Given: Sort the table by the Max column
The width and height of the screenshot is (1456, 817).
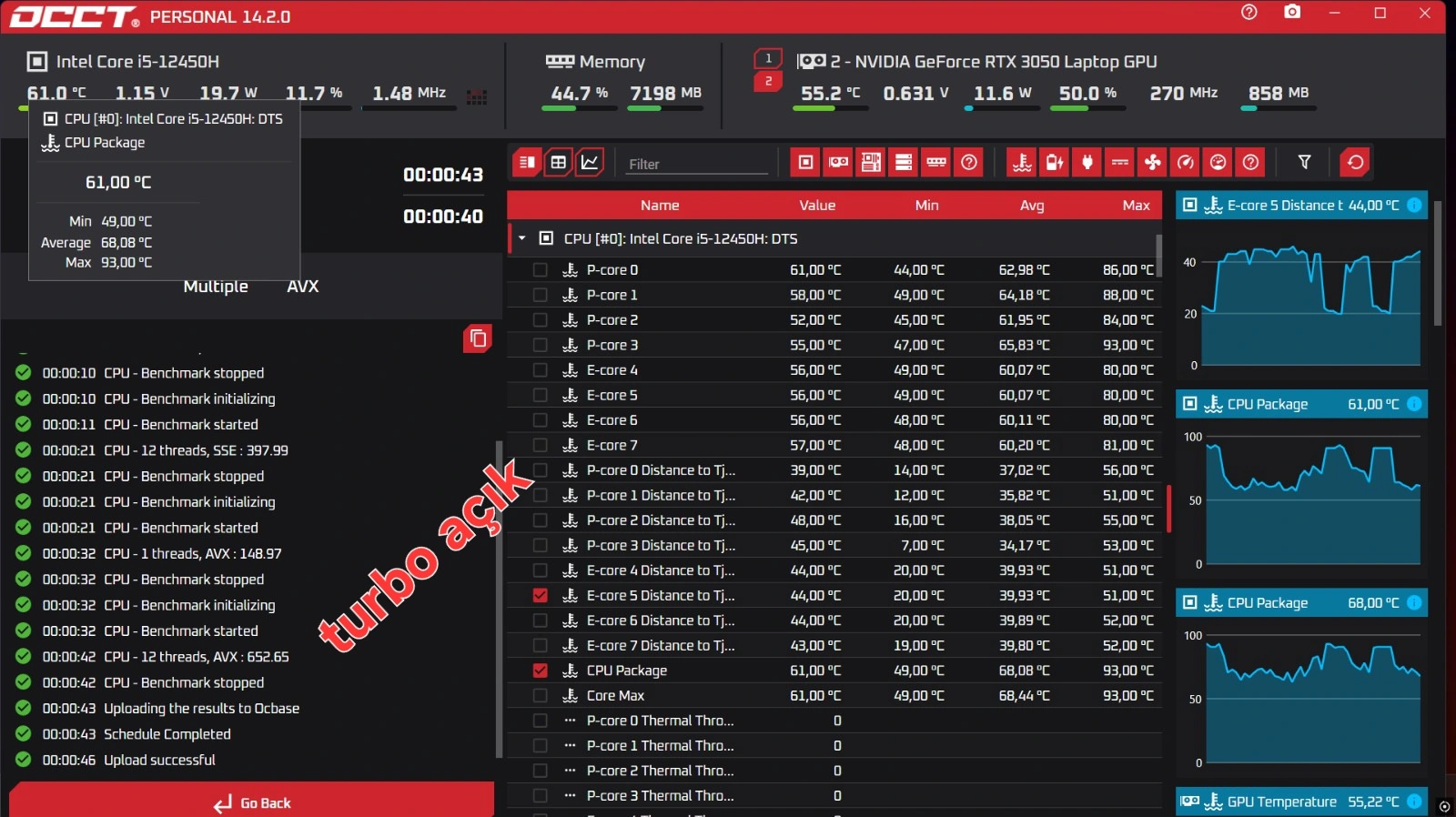Looking at the screenshot, I should point(1136,206).
